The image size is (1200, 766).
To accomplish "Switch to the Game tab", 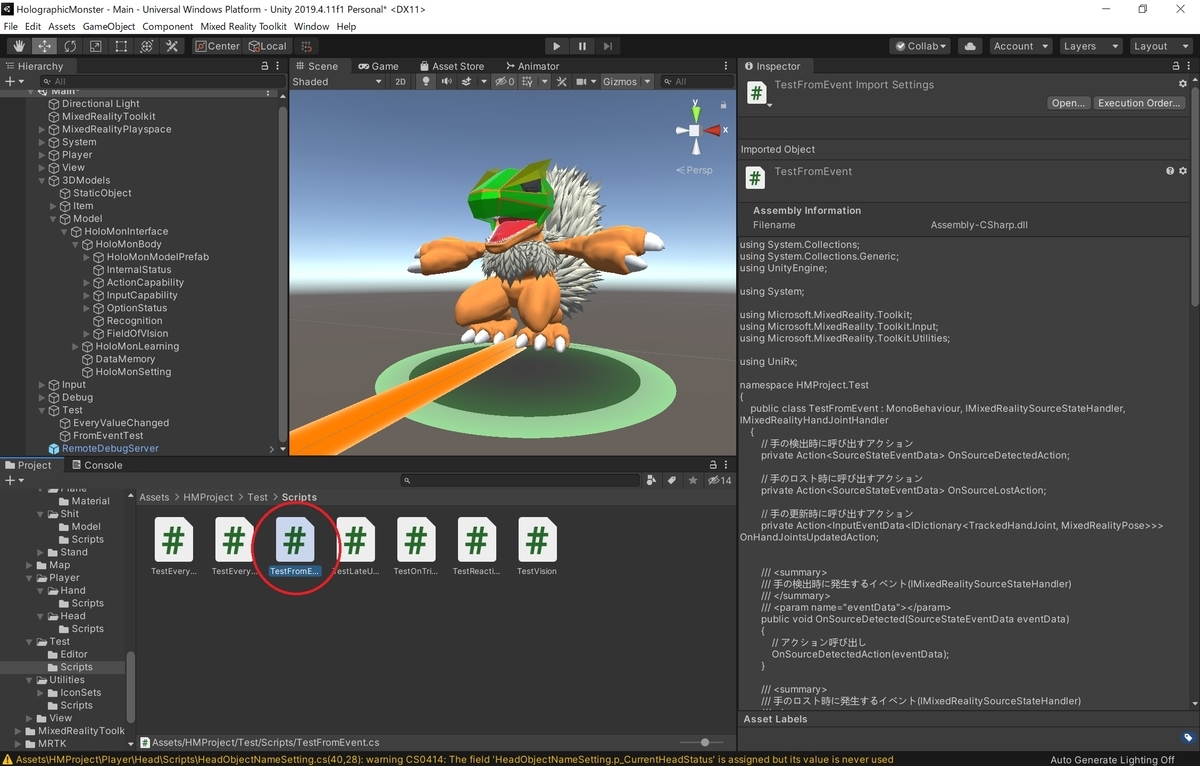I will click(379, 66).
